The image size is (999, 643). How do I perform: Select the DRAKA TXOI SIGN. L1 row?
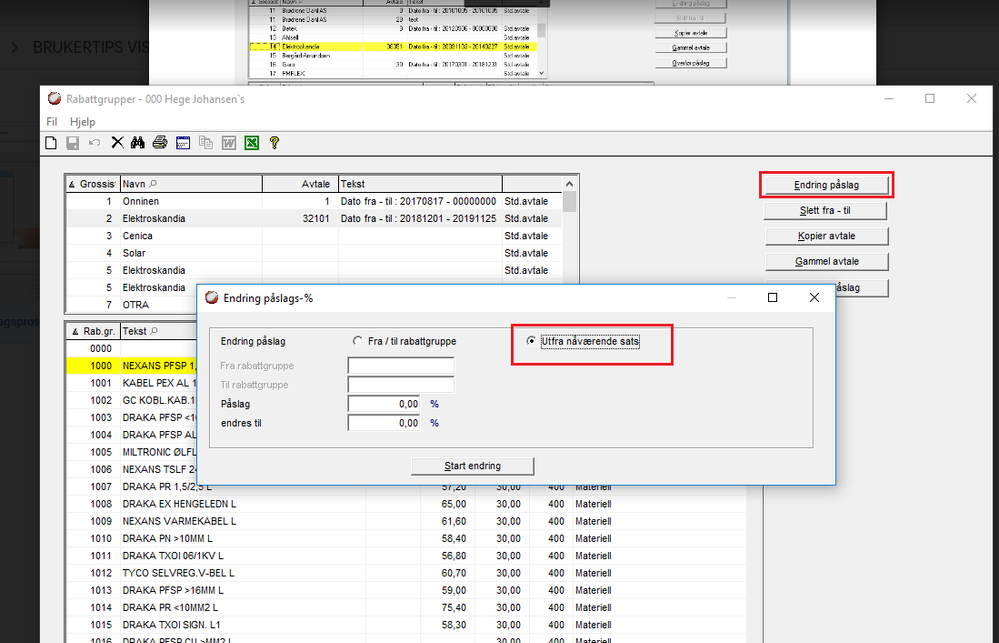point(406,625)
